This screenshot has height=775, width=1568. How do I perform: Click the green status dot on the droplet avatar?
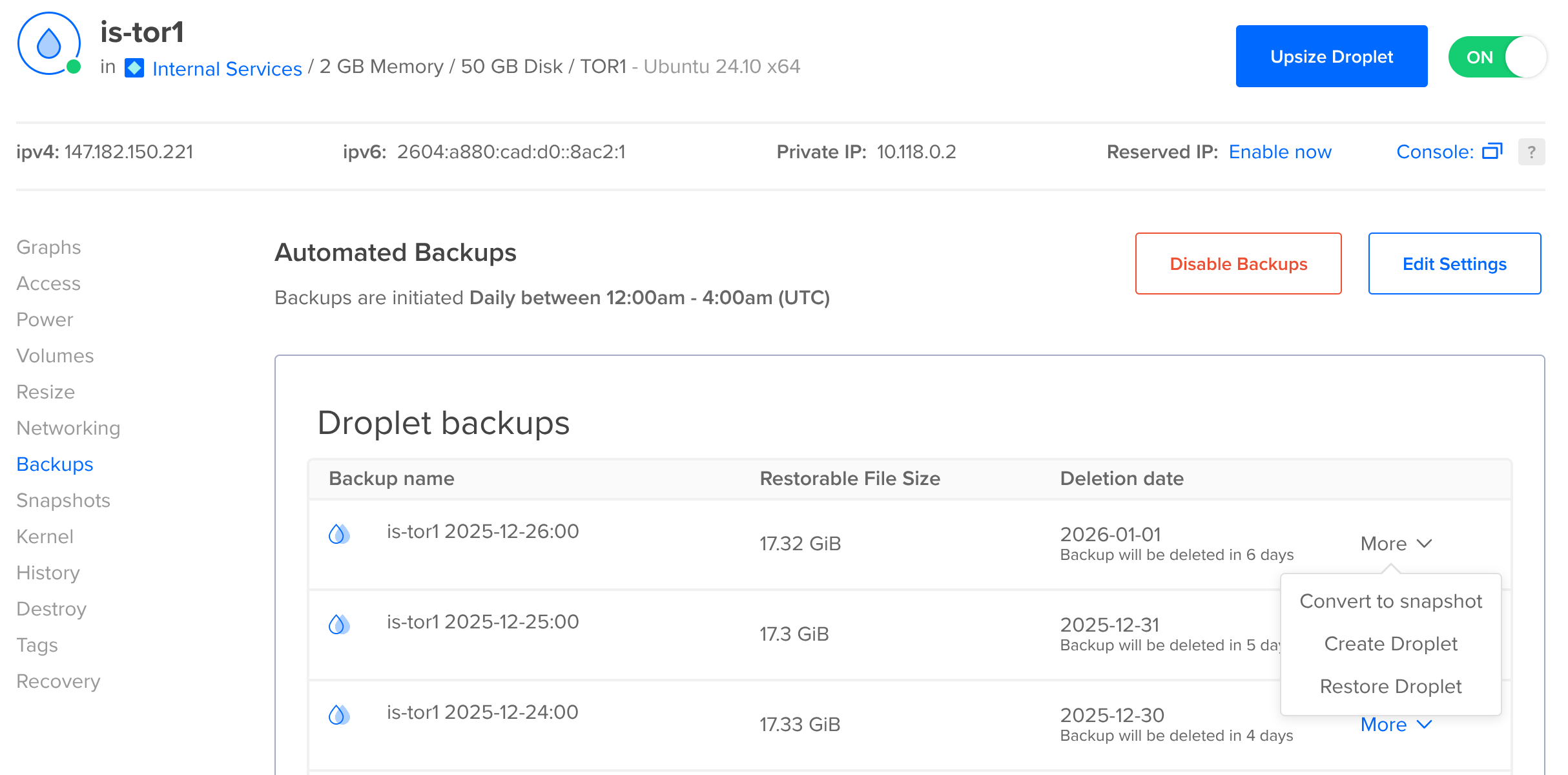click(73, 67)
